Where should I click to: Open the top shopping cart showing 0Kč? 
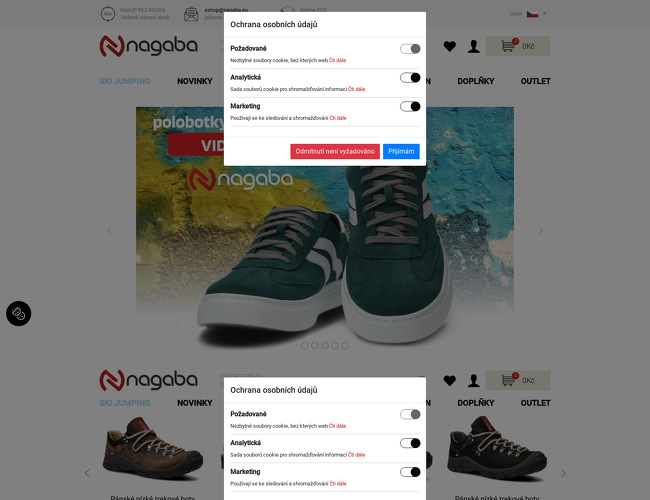(518, 46)
